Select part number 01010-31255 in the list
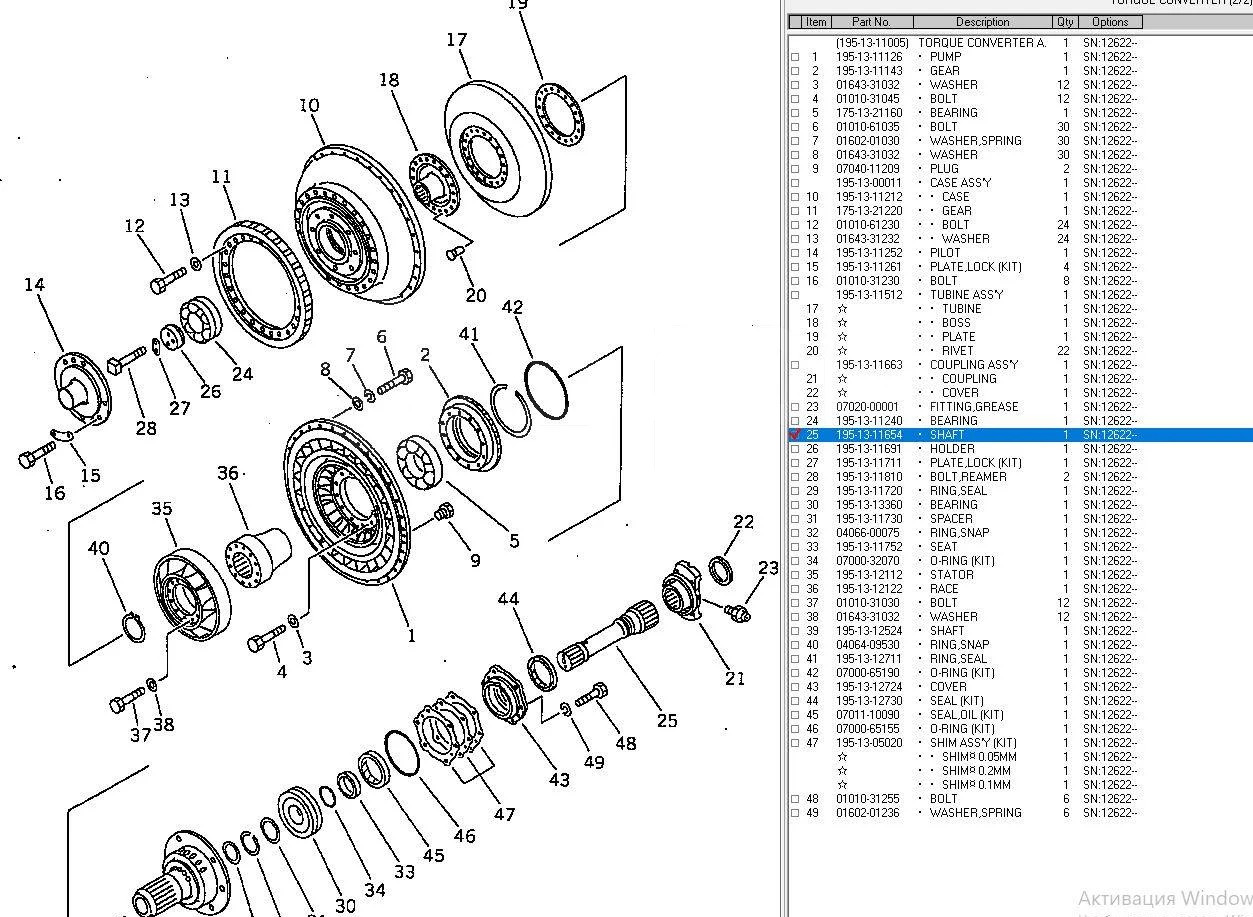The width and height of the screenshot is (1253, 917). point(868,799)
